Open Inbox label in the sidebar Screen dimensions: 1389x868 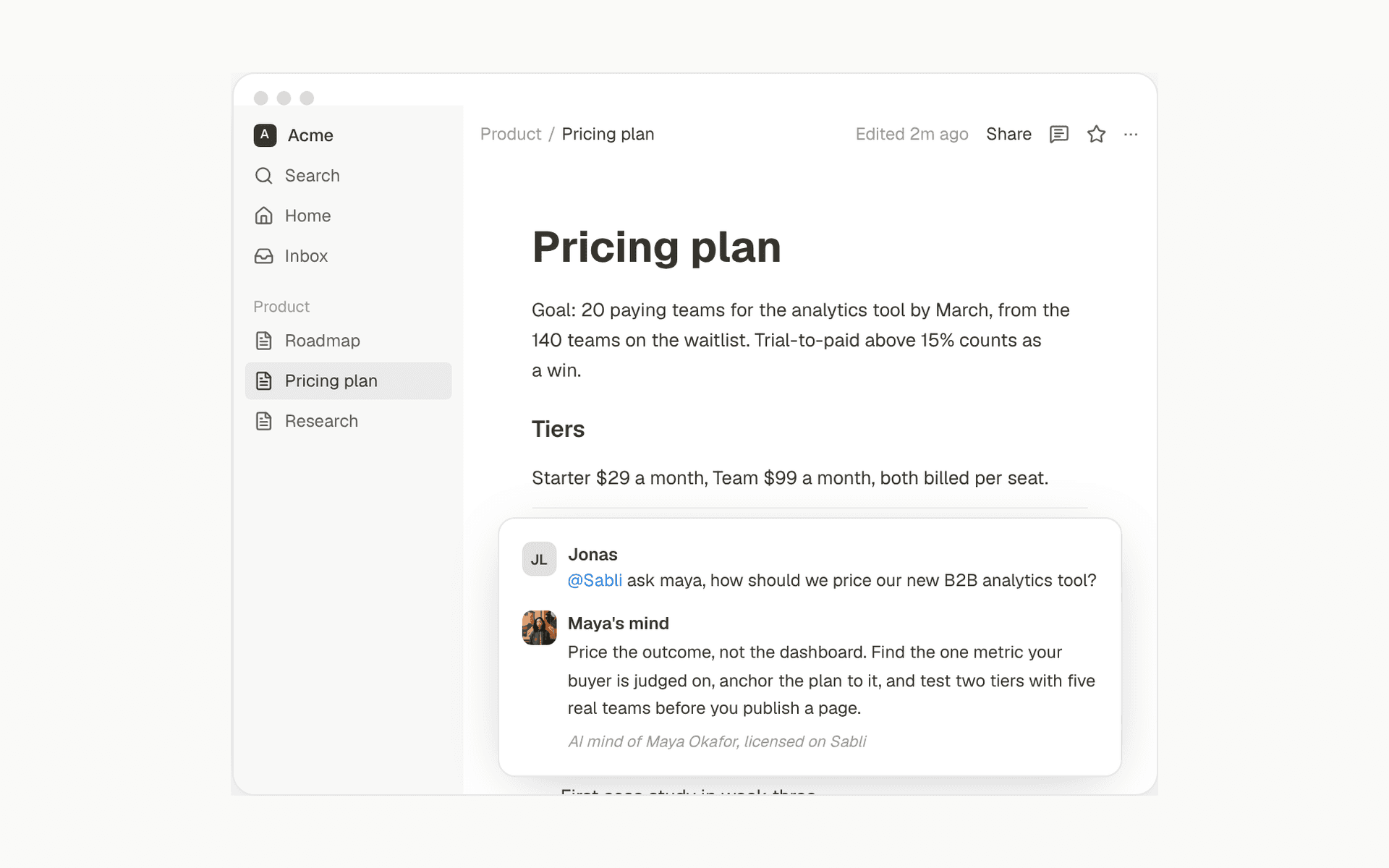306,256
